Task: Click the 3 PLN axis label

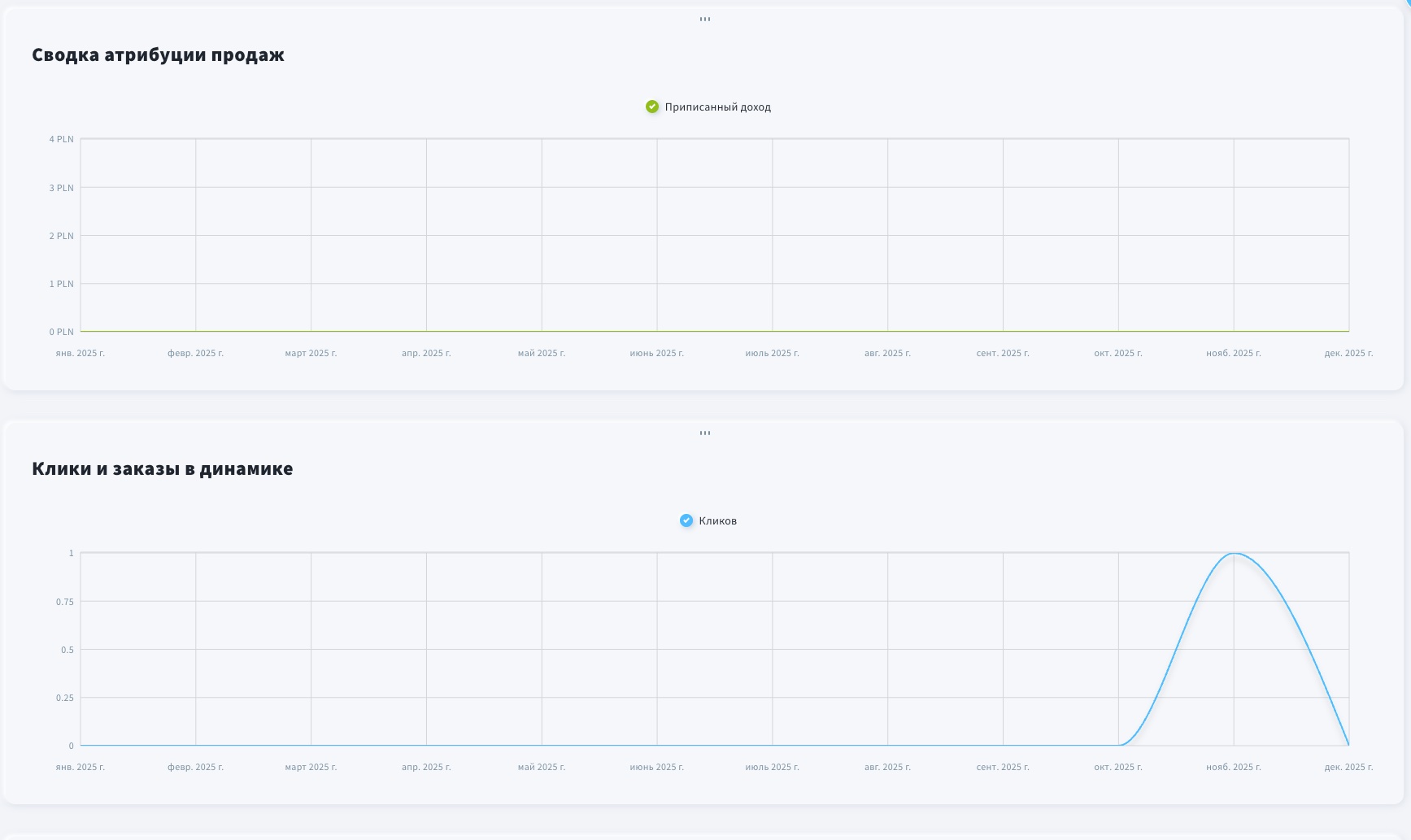Action: click(61, 188)
